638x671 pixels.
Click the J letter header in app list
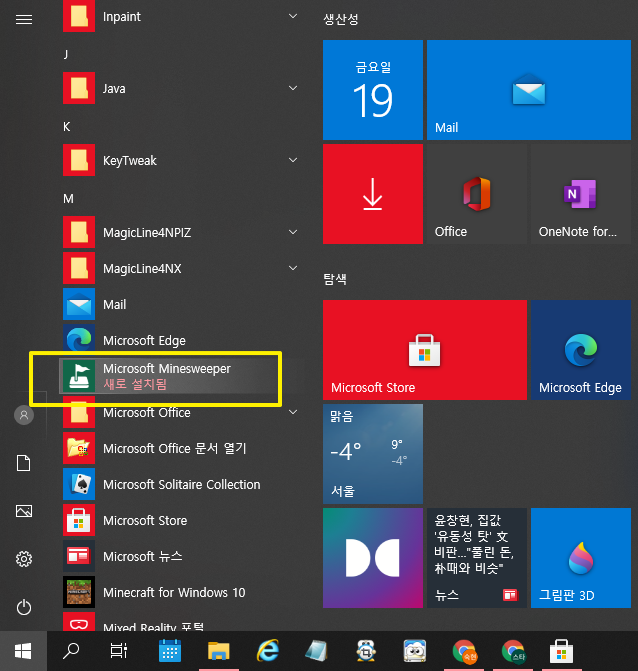66,54
